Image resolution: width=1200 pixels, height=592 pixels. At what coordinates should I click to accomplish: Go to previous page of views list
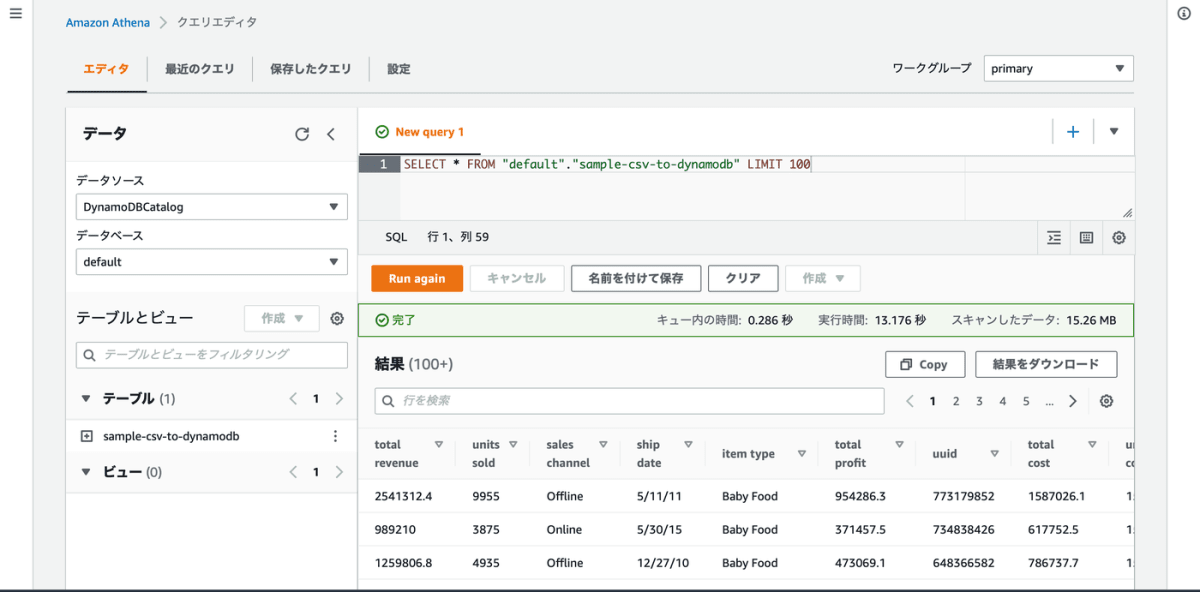293,472
